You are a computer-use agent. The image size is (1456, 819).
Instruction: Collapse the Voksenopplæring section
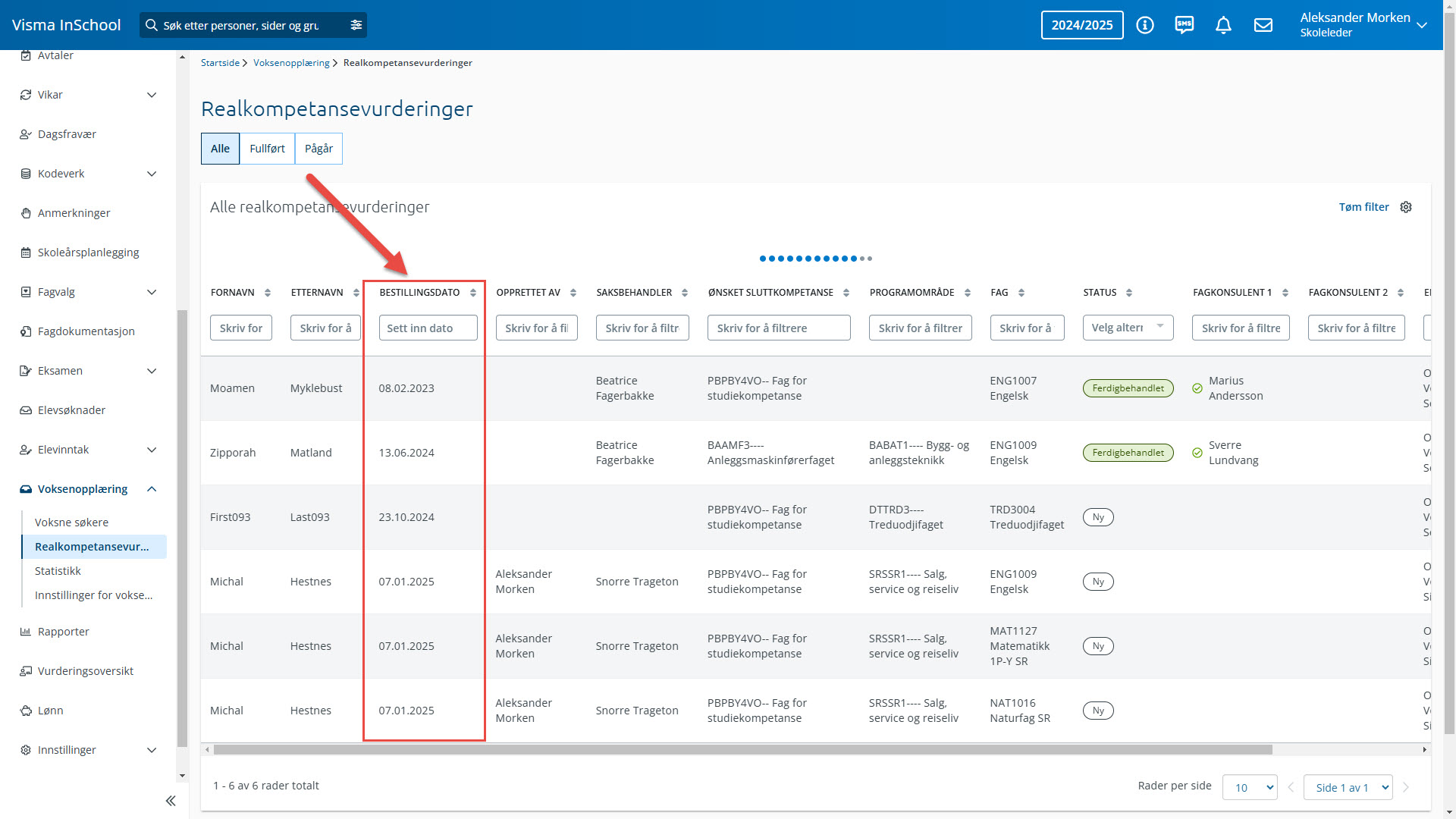152,489
